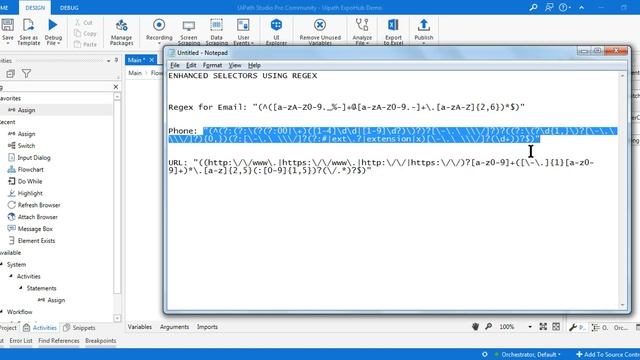
Task: Click the search magnifier in title bar
Action: coord(533,7)
